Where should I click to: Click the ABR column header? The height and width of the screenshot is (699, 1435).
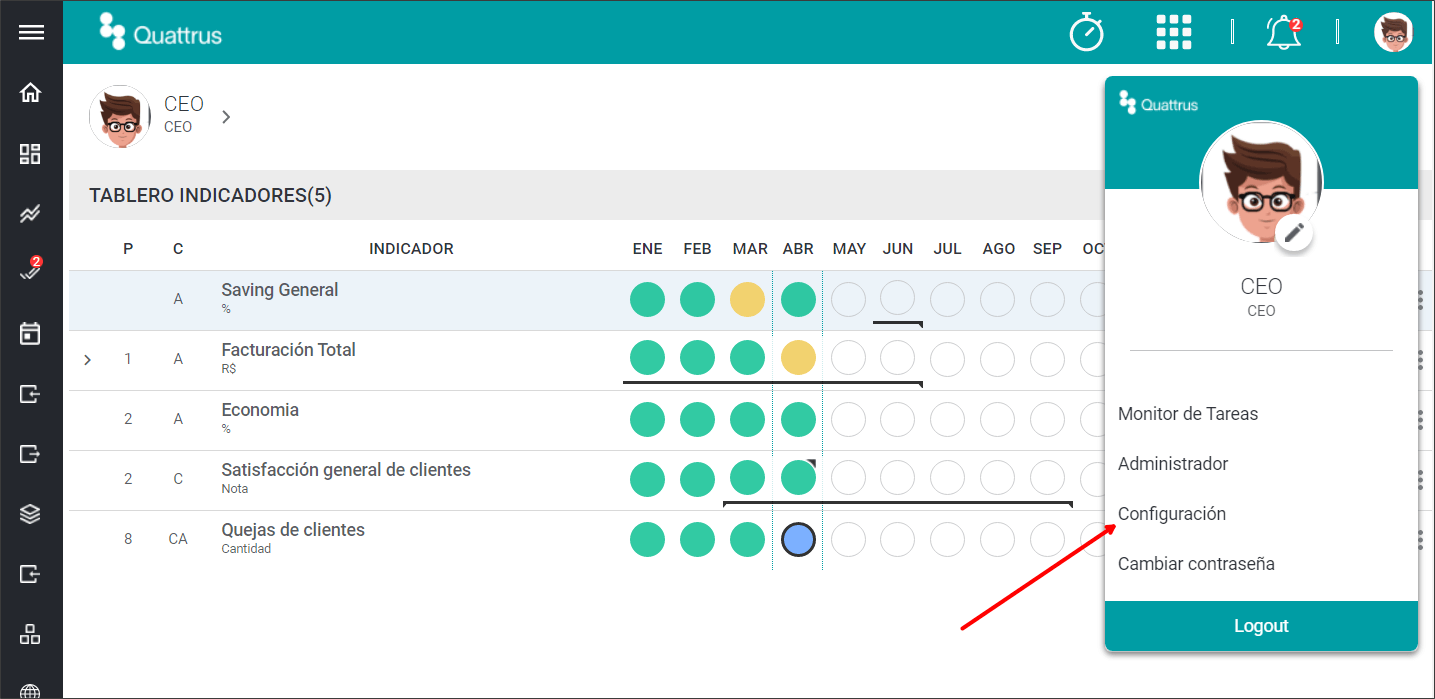[x=798, y=249]
